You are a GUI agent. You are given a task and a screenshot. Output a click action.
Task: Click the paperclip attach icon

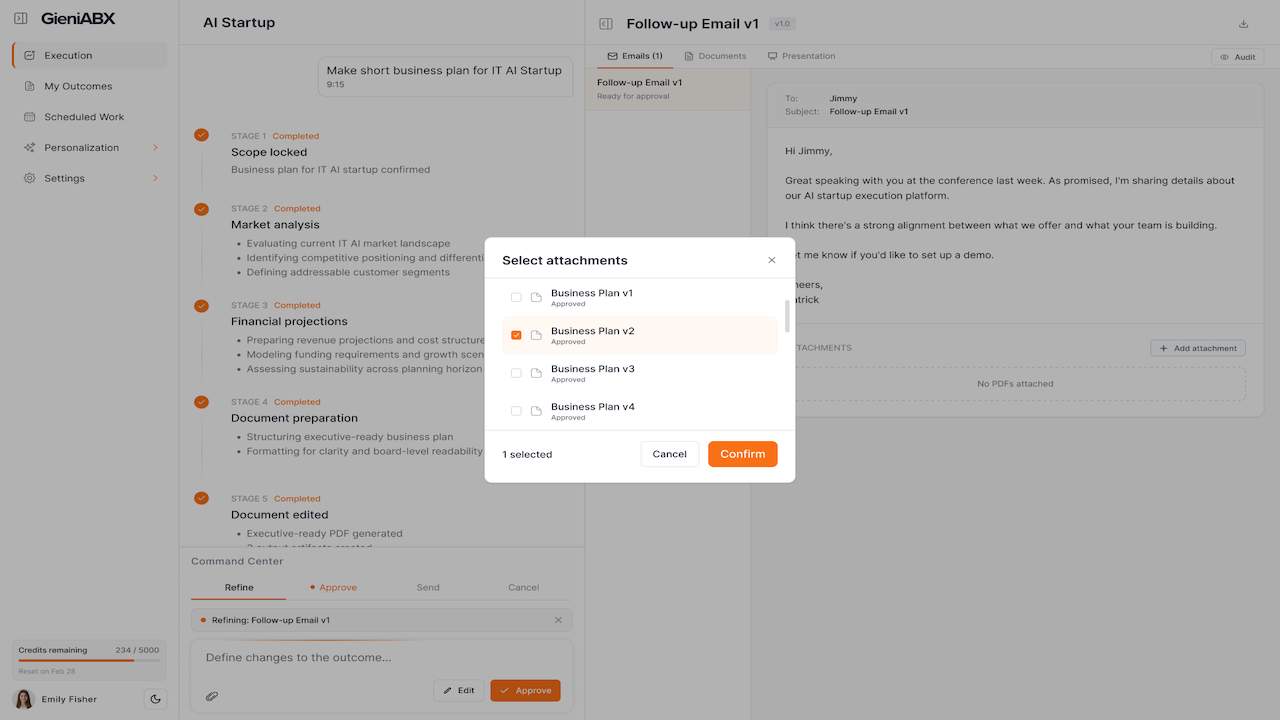tap(212, 695)
